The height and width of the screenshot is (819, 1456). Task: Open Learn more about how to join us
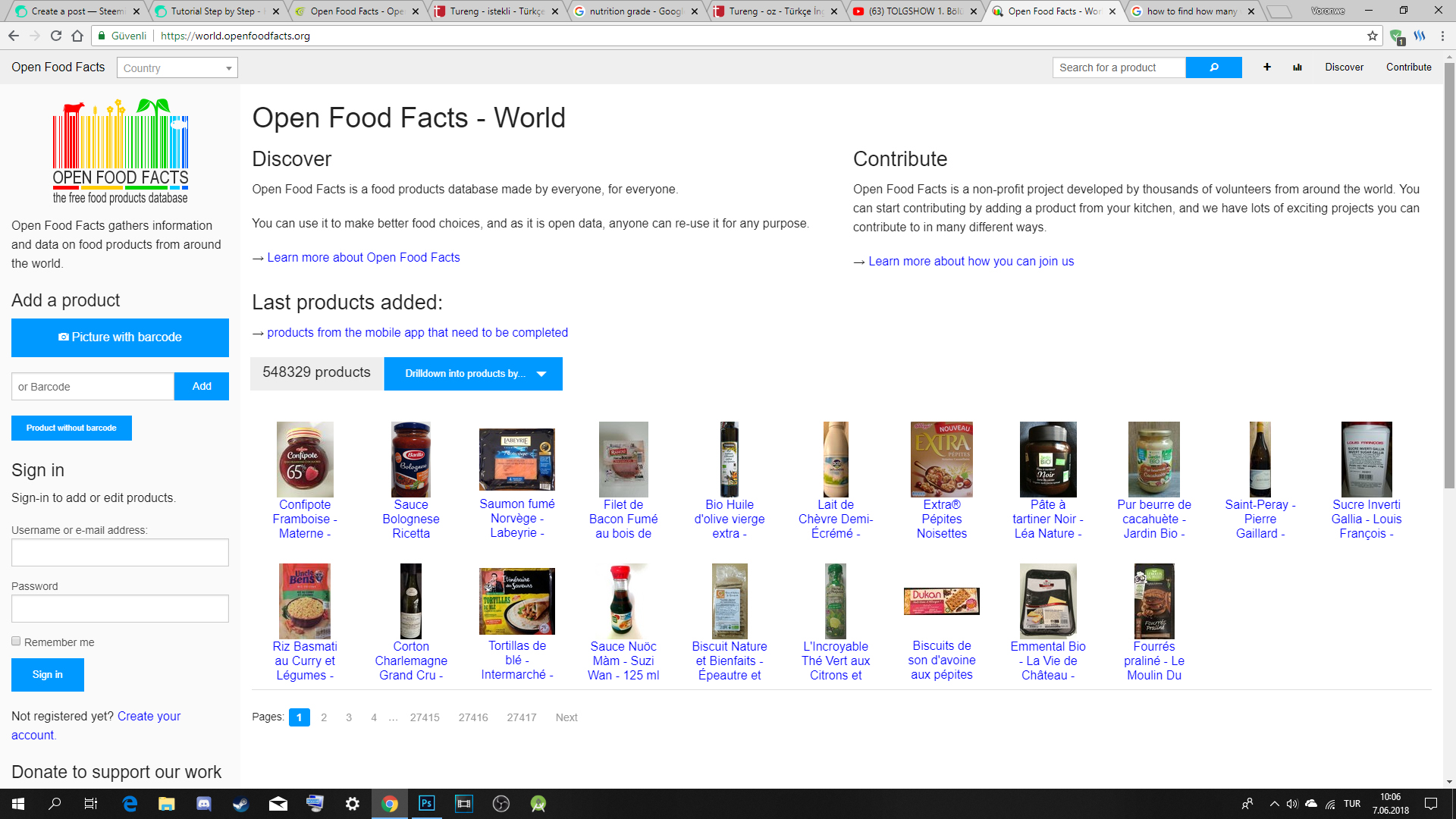click(x=971, y=262)
